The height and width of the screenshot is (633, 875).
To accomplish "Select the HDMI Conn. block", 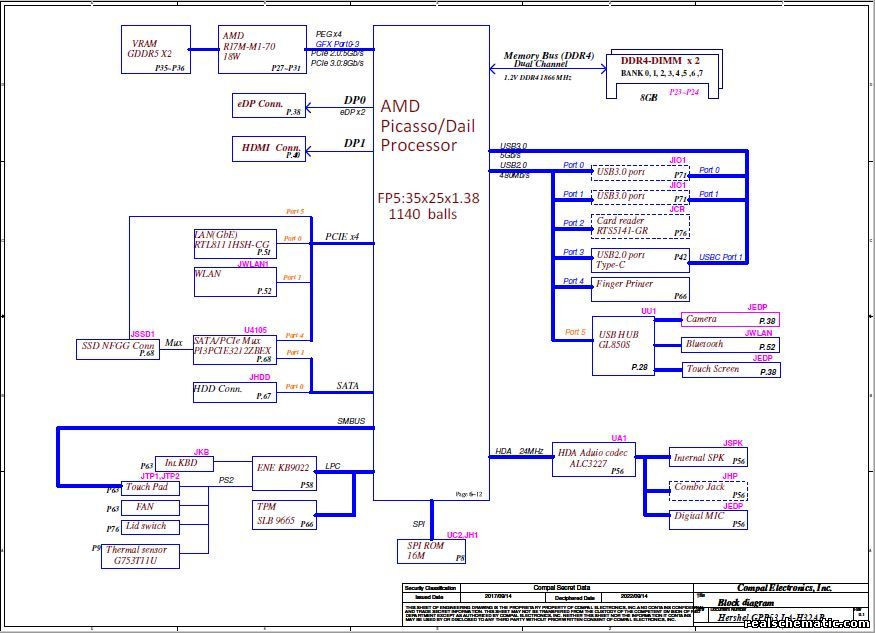I will click(267, 148).
